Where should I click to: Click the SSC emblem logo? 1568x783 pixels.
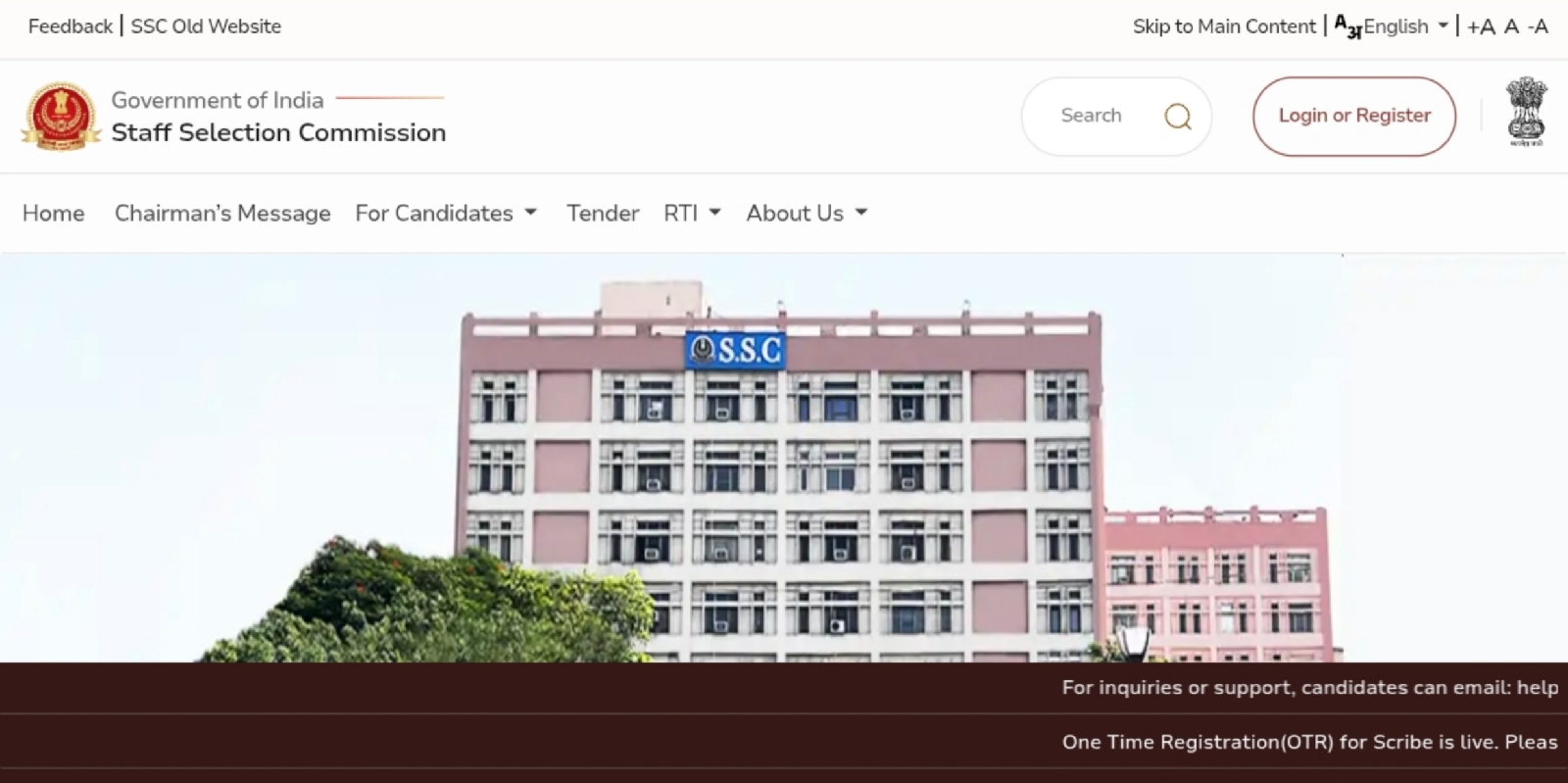tap(61, 117)
